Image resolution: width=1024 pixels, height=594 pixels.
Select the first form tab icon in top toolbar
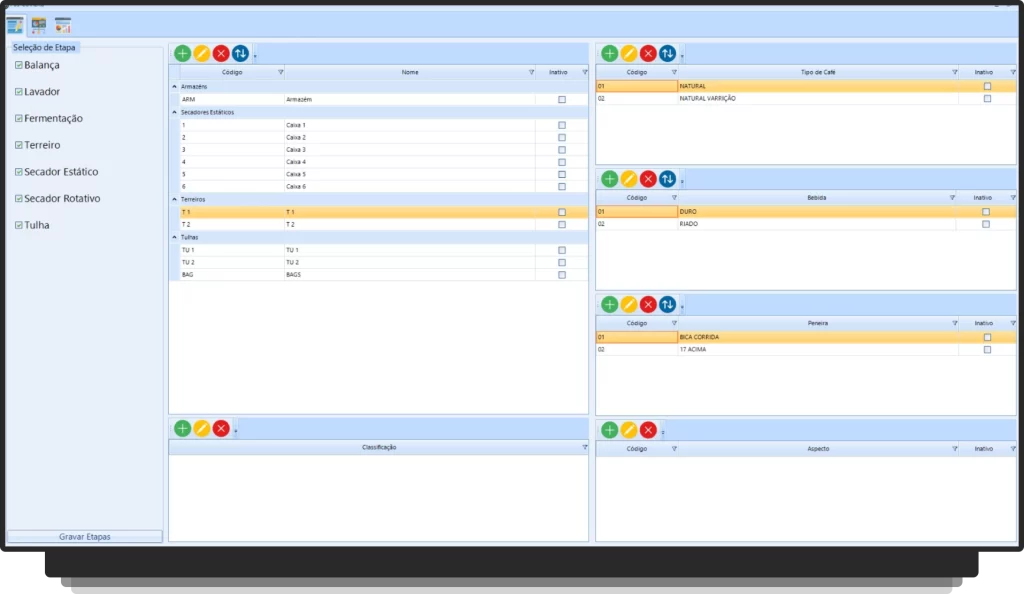[x=15, y=25]
